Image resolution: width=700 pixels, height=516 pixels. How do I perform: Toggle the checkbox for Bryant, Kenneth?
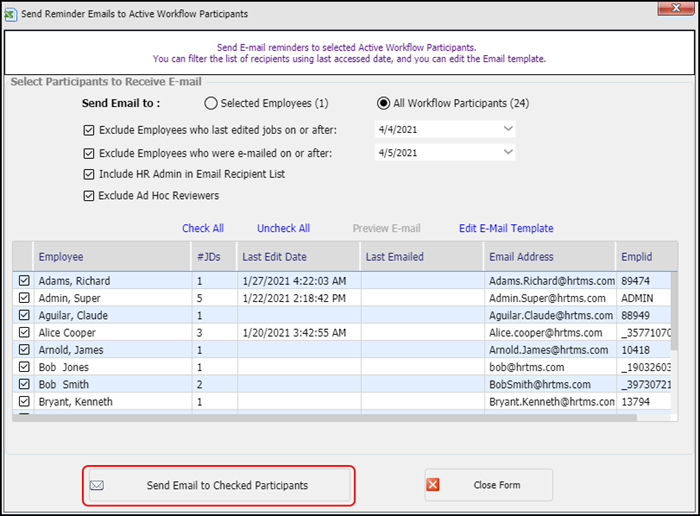[x=24, y=402]
